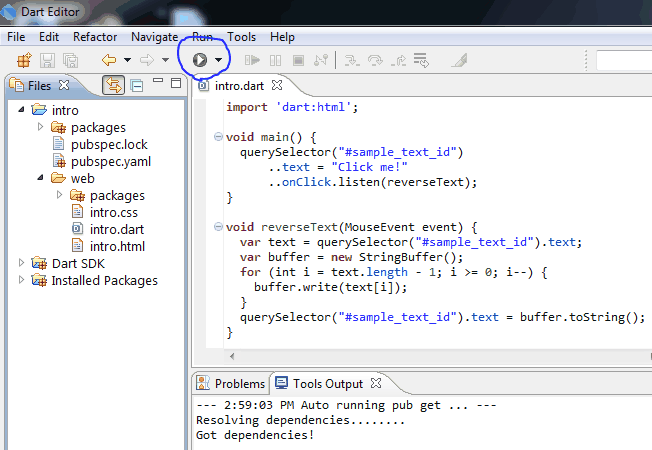Close the Tools Output tab

(x=376, y=383)
